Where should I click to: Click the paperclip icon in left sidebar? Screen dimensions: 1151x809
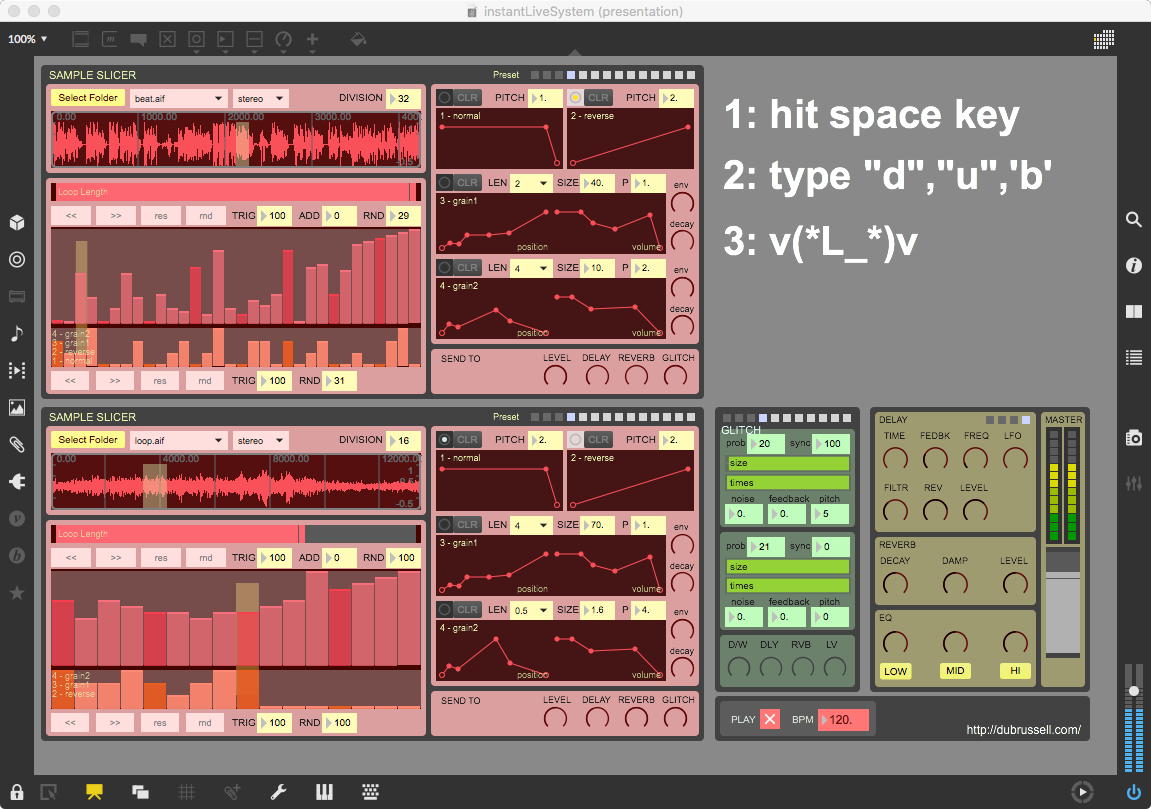(x=17, y=444)
